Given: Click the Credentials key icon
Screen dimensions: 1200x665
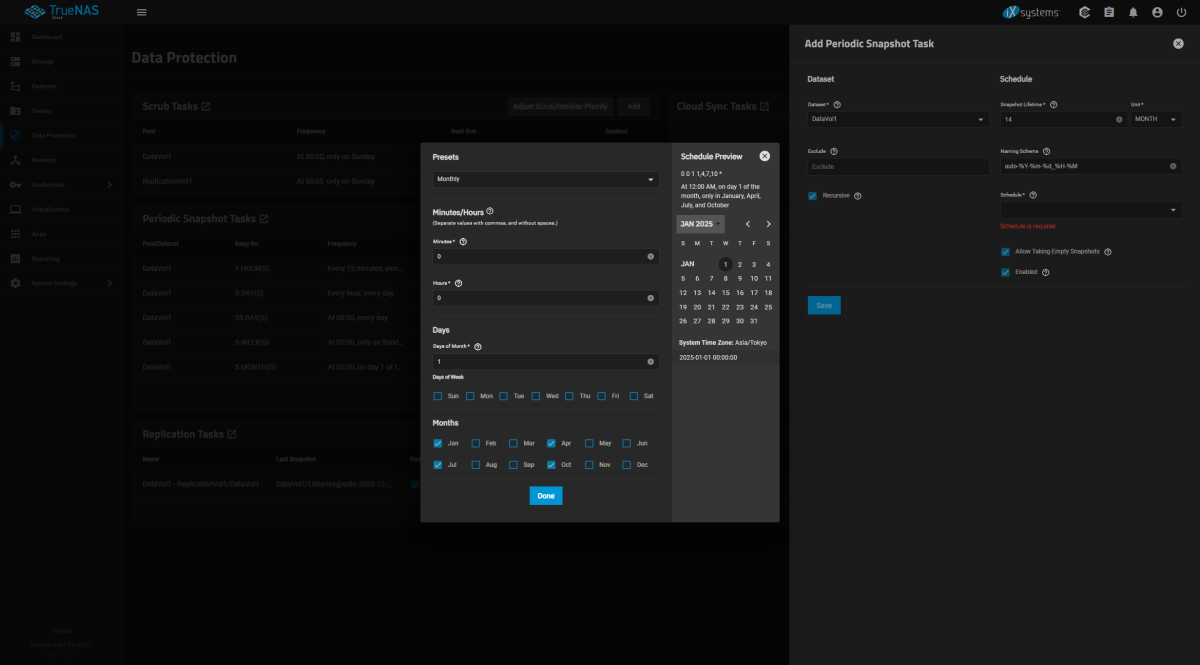Looking at the screenshot, I should click(x=16, y=184).
